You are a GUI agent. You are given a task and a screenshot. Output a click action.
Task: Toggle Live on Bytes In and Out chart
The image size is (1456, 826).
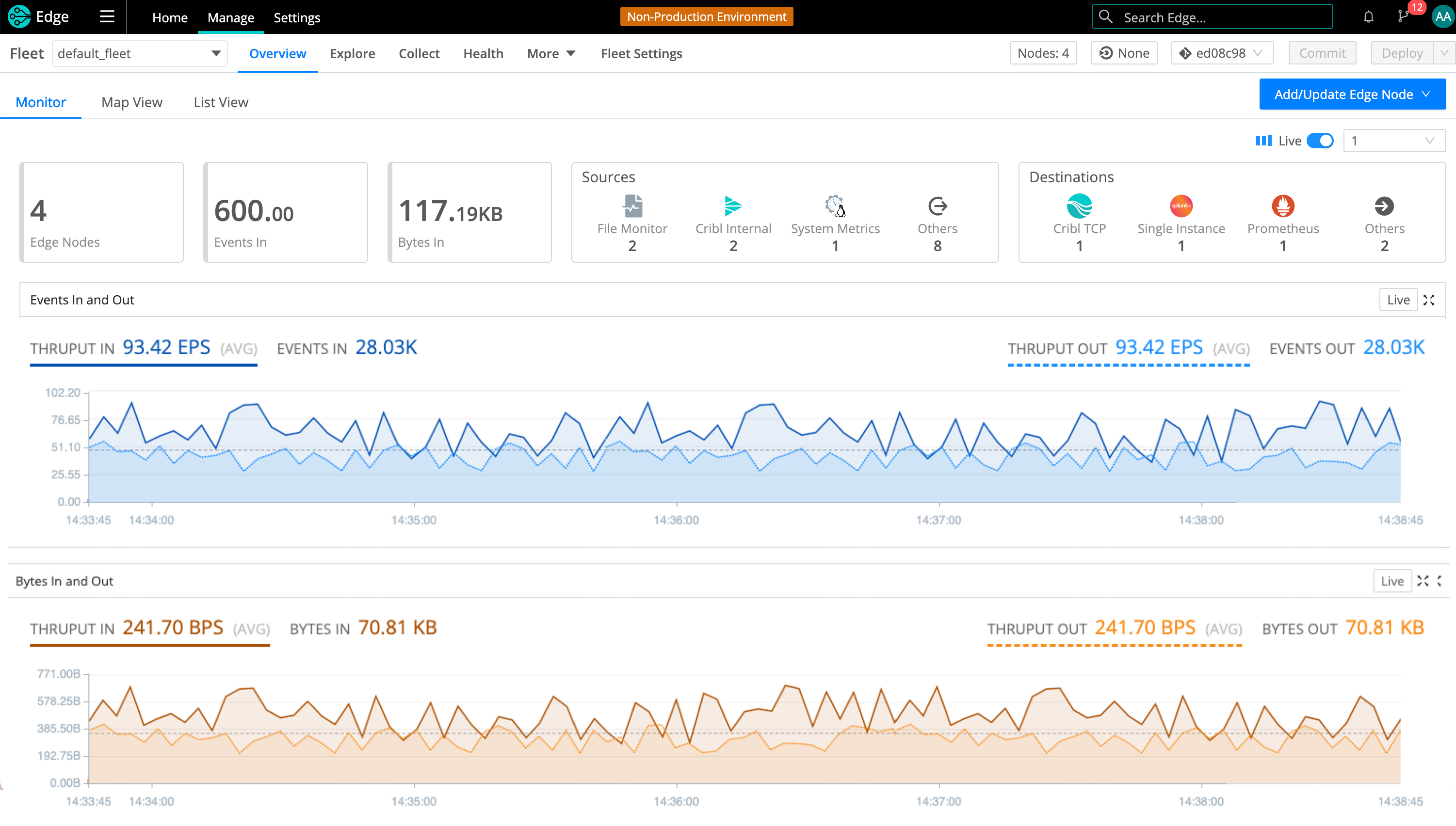coord(1392,581)
